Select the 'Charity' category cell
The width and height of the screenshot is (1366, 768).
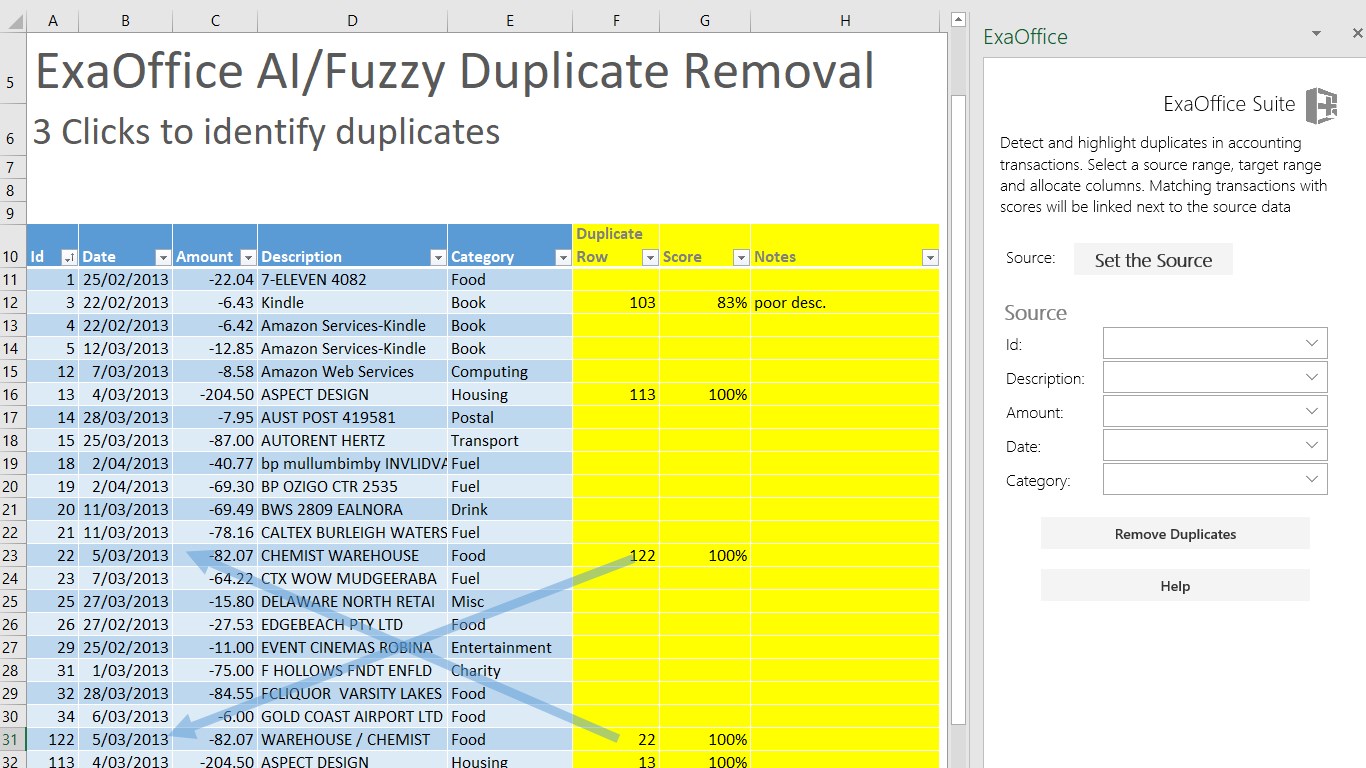click(510, 670)
